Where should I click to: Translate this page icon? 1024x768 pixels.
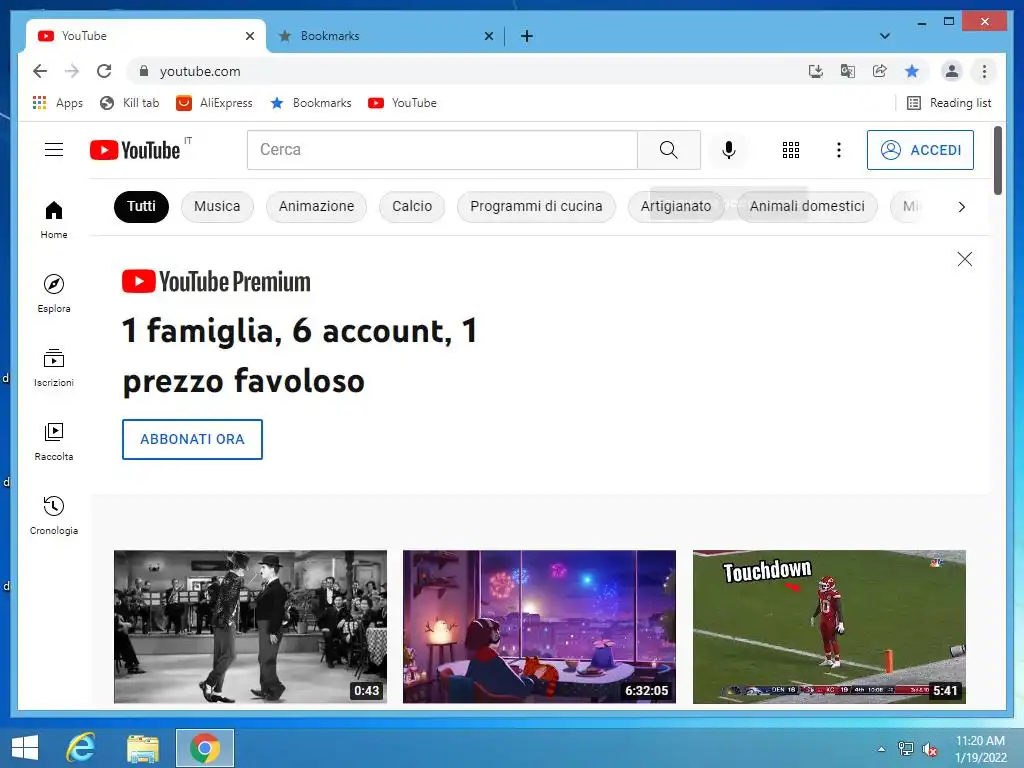click(x=848, y=71)
